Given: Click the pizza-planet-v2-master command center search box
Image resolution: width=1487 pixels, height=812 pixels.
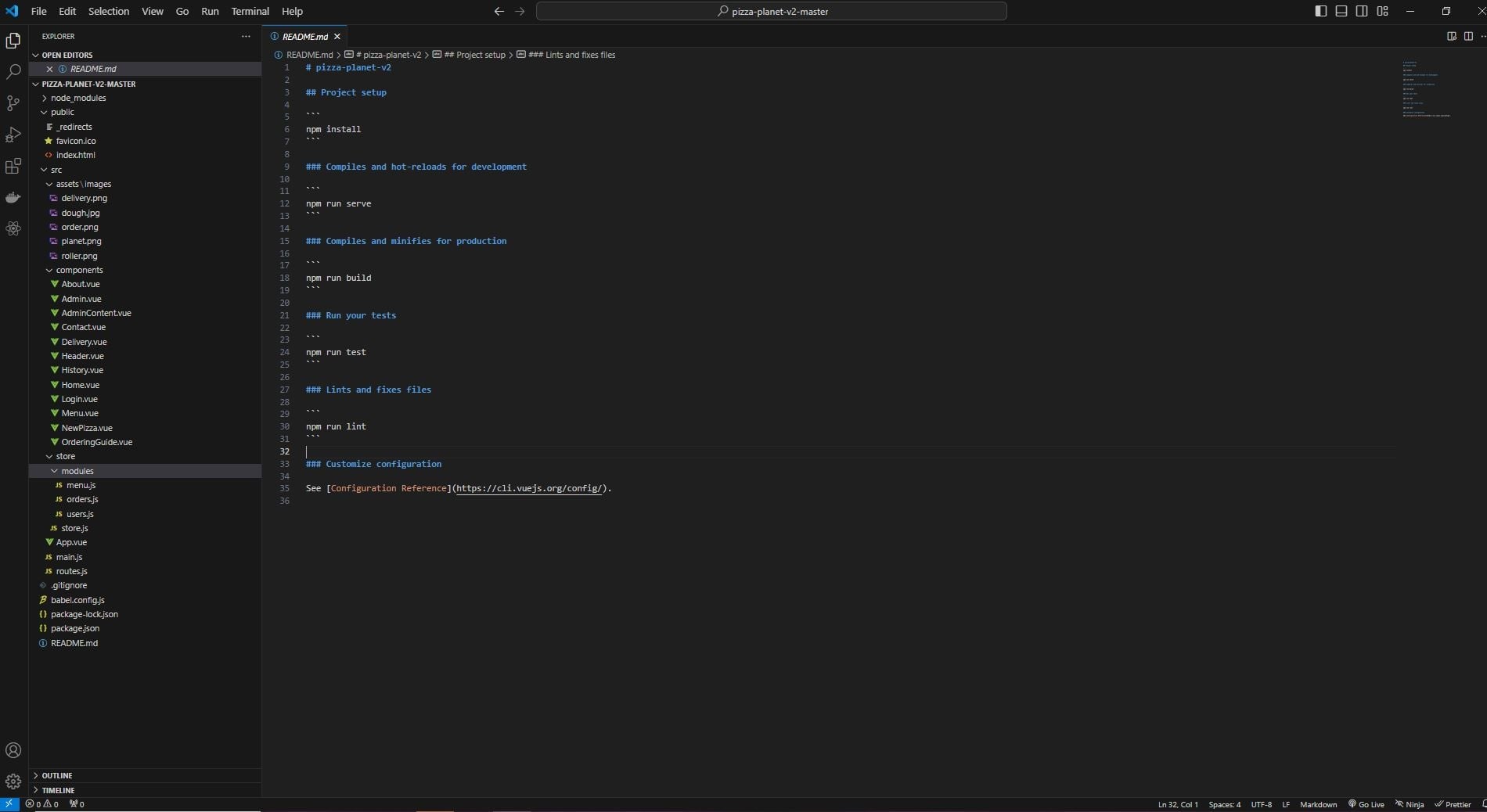Looking at the screenshot, I should (772, 11).
